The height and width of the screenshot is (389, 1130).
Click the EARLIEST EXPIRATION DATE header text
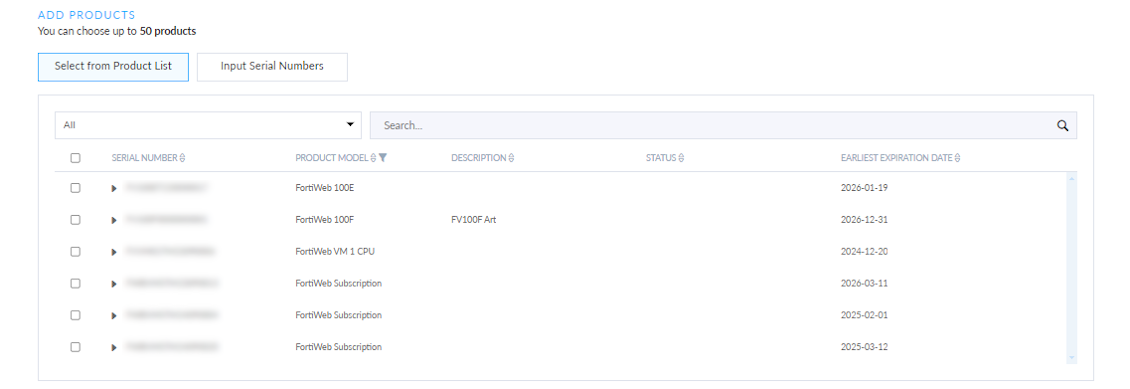897,158
